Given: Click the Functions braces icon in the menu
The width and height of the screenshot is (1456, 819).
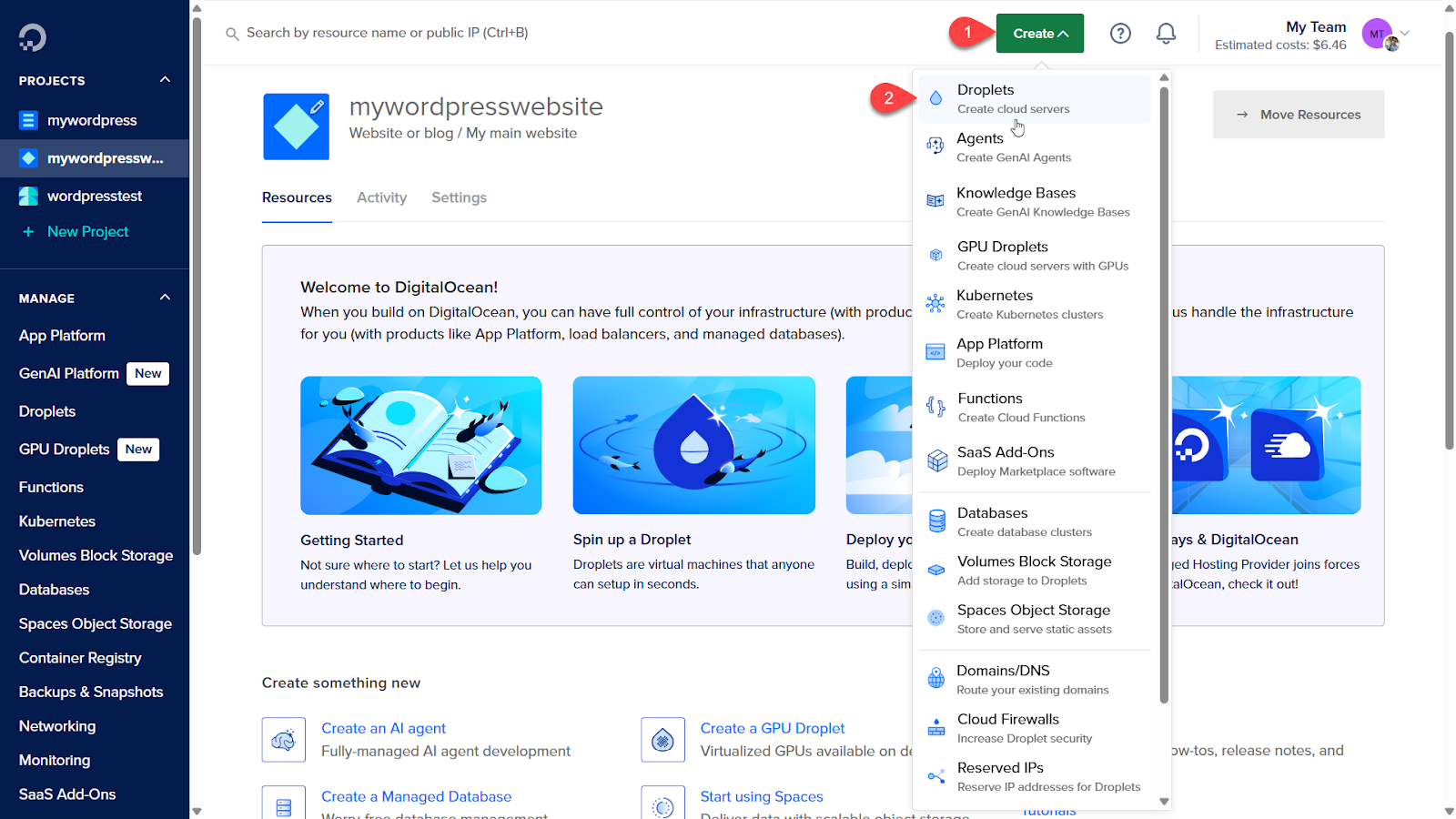Looking at the screenshot, I should click(x=935, y=406).
